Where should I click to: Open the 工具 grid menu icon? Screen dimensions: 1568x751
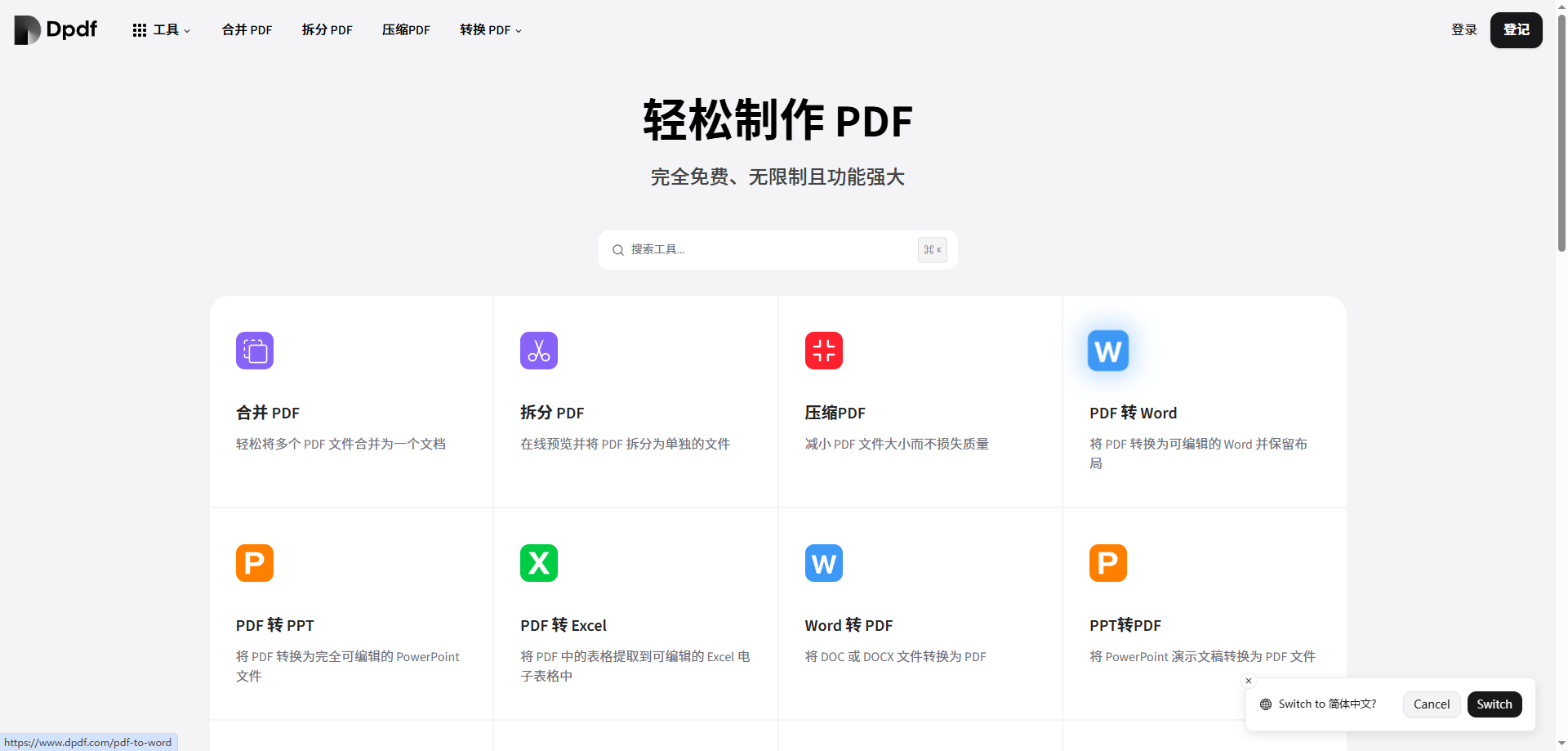tap(140, 30)
